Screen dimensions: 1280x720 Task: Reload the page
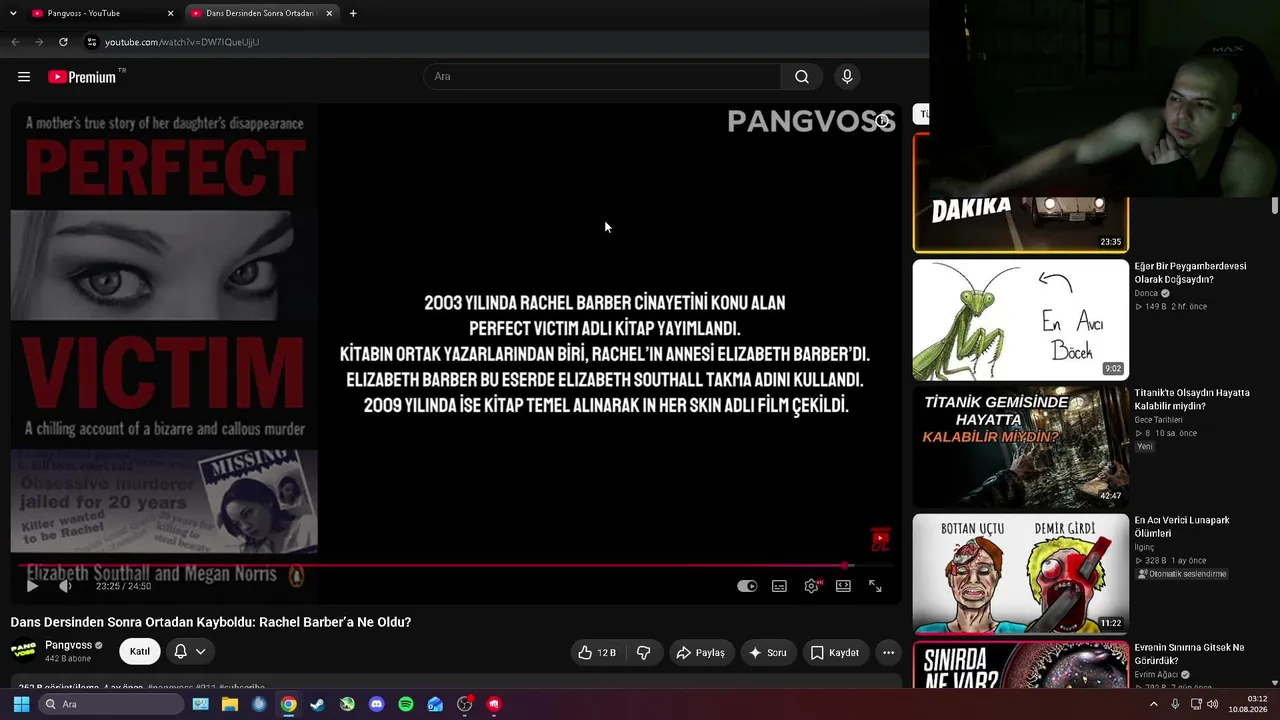(63, 42)
